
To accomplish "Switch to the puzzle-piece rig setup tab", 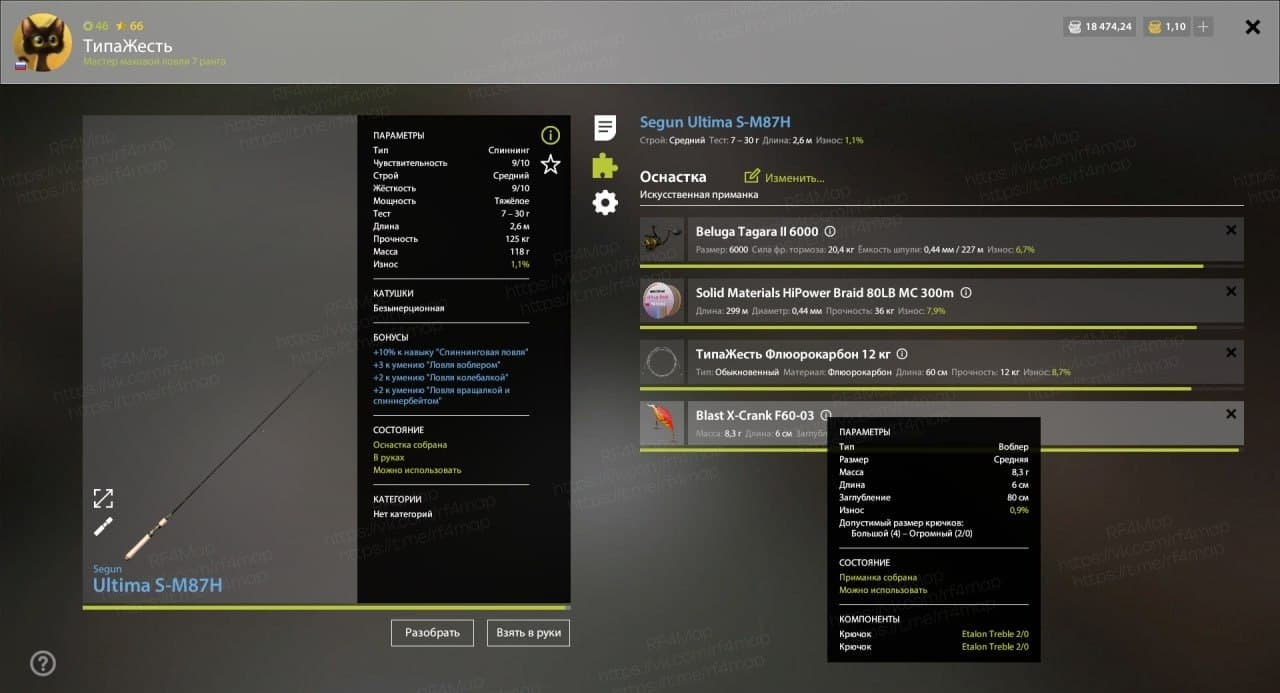I will click(x=605, y=166).
